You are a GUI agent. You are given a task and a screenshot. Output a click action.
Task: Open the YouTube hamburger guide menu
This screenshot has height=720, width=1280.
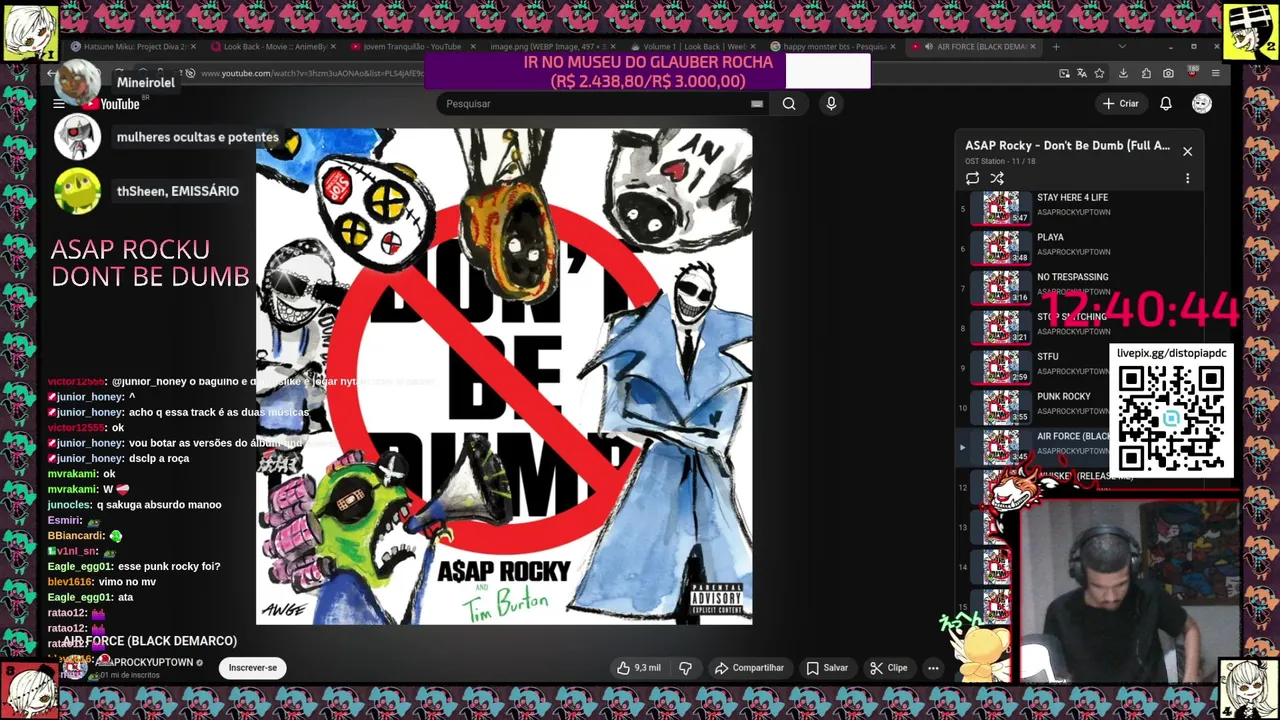click(x=59, y=104)
